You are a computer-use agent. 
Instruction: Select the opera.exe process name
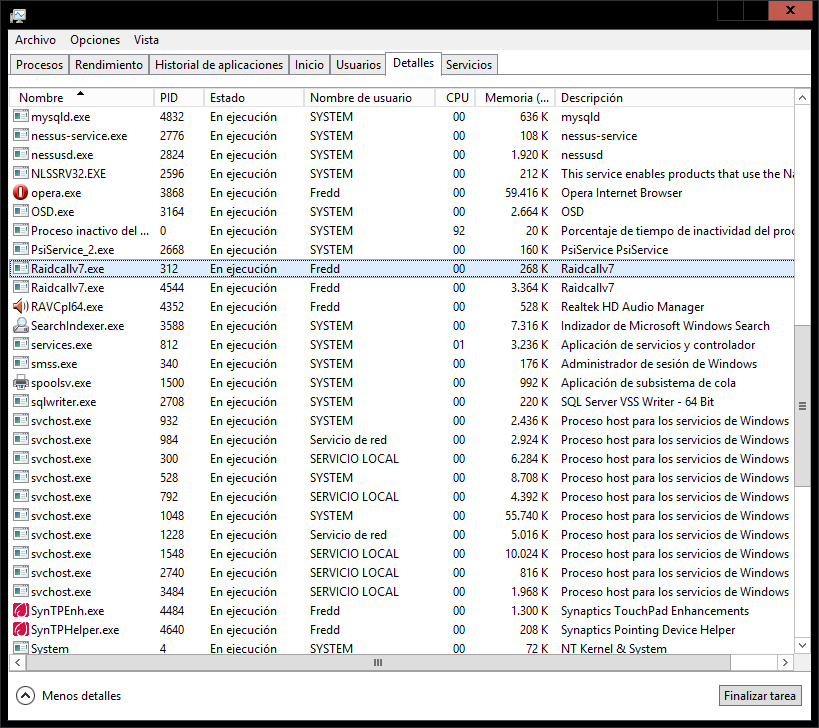click(x=56, y=193)
